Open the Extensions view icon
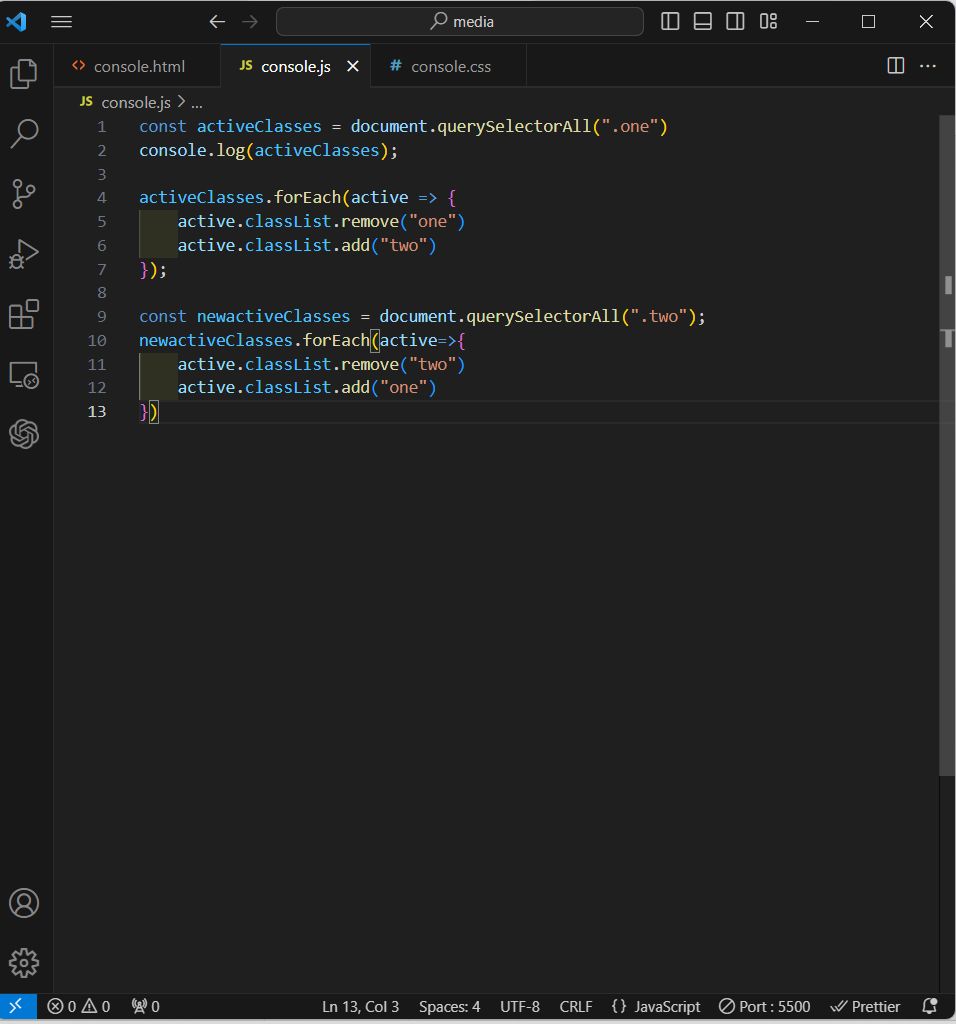The image size is (956, 1024). click(x=24, y=314)
